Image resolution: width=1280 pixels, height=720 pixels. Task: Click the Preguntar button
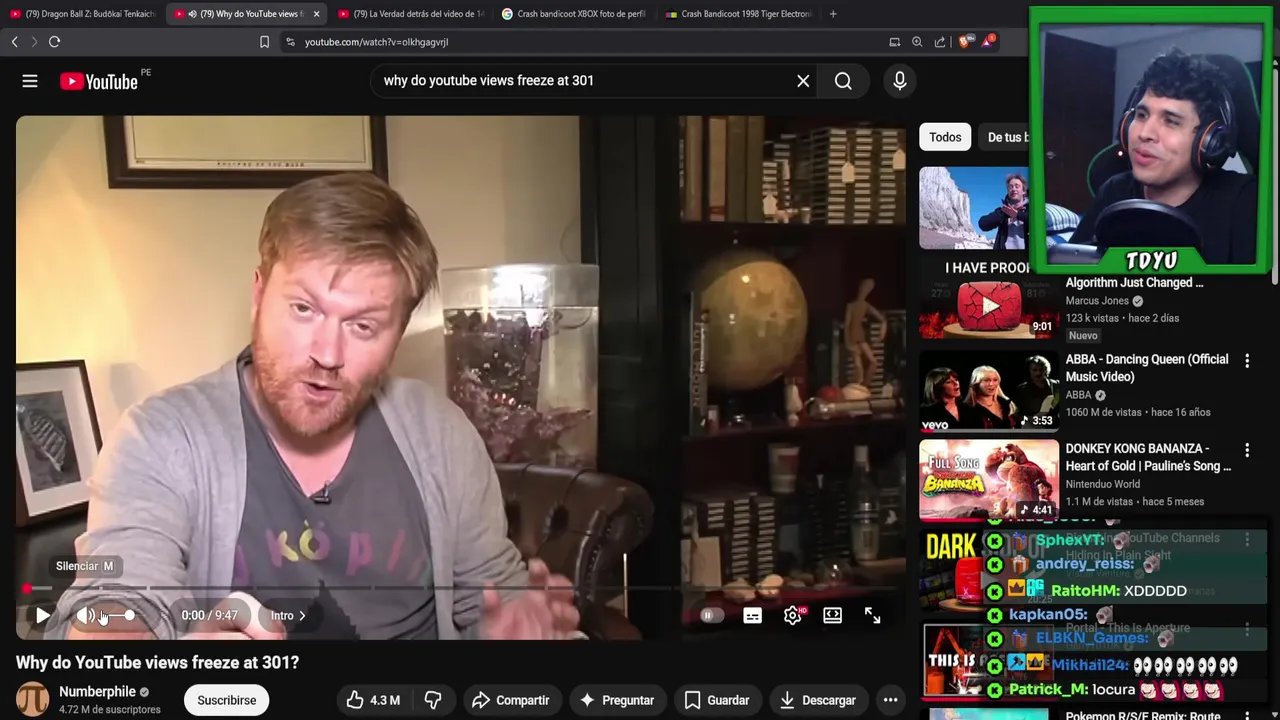coord(616,700)
